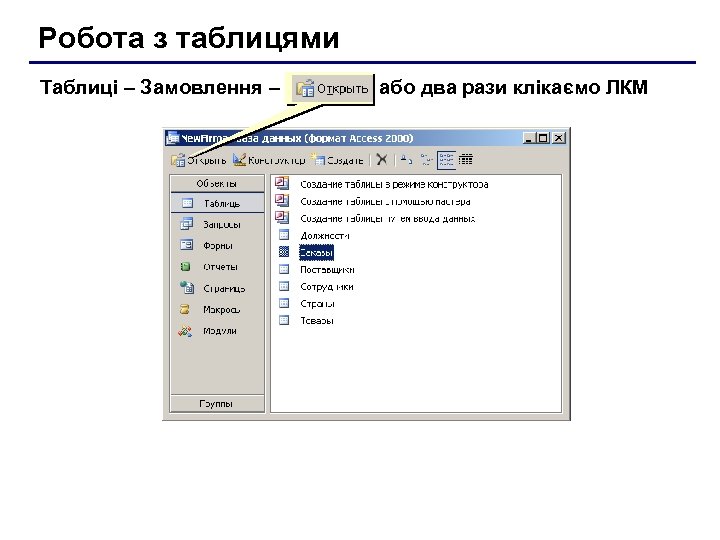Switch to small icons view

[426, 160]
